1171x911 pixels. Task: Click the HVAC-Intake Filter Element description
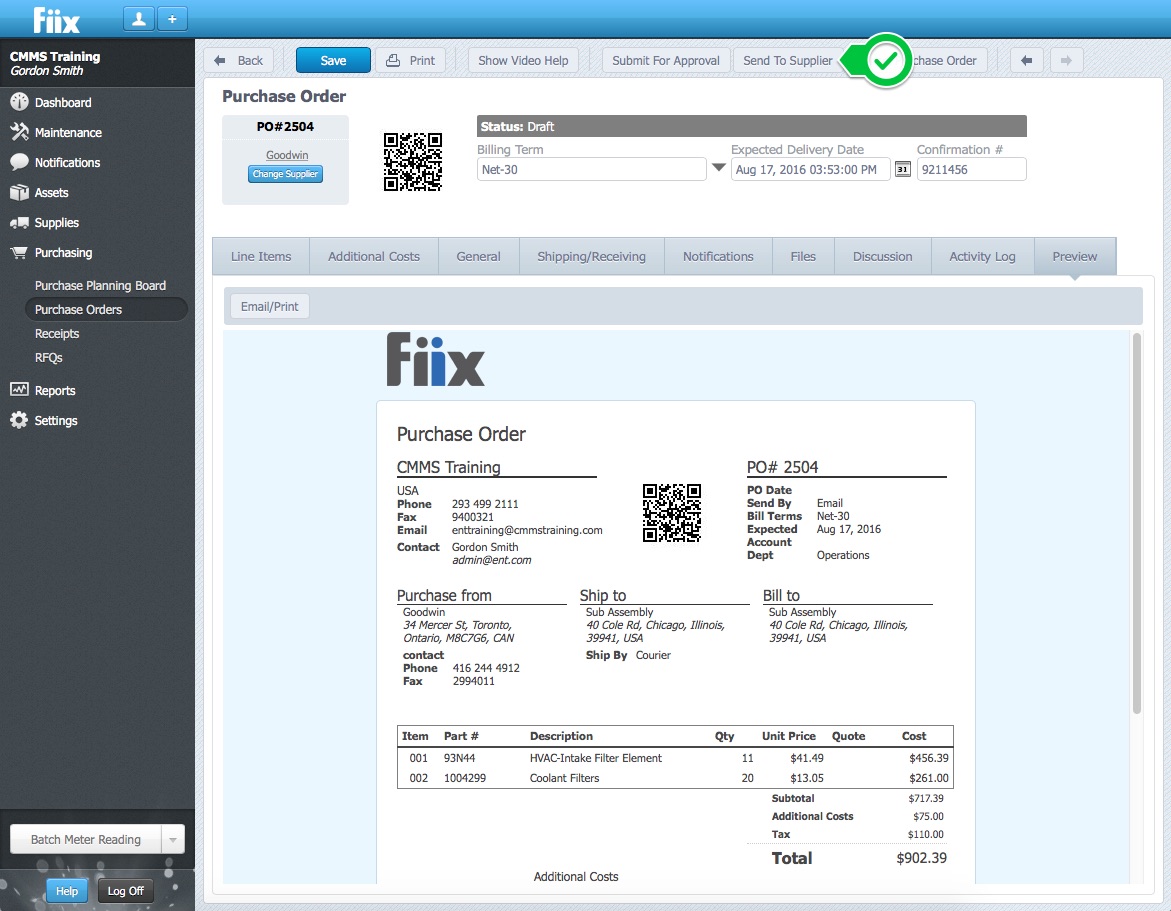596,758
